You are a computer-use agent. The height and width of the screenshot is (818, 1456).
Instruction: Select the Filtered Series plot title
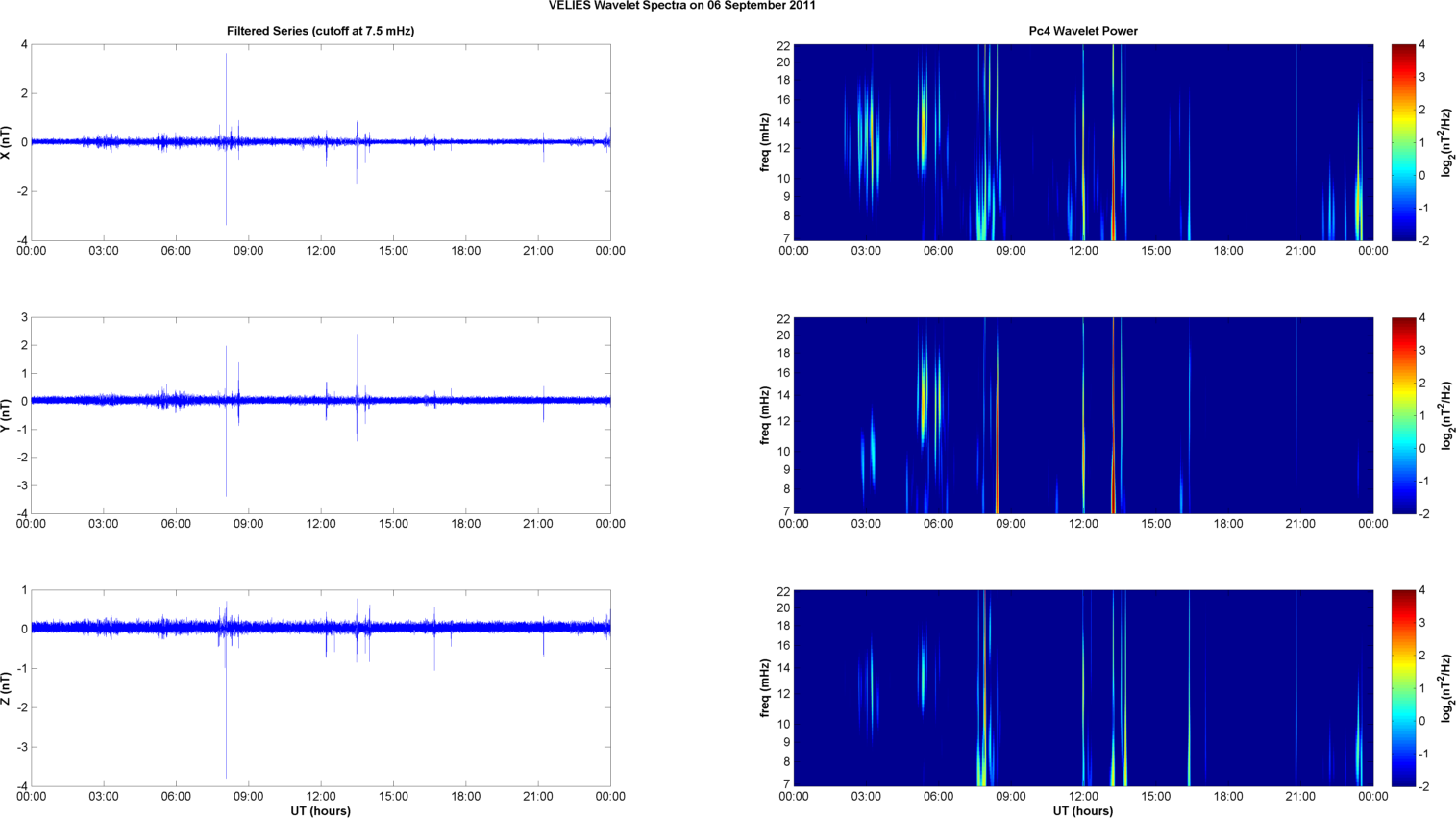tap(320, 31)
